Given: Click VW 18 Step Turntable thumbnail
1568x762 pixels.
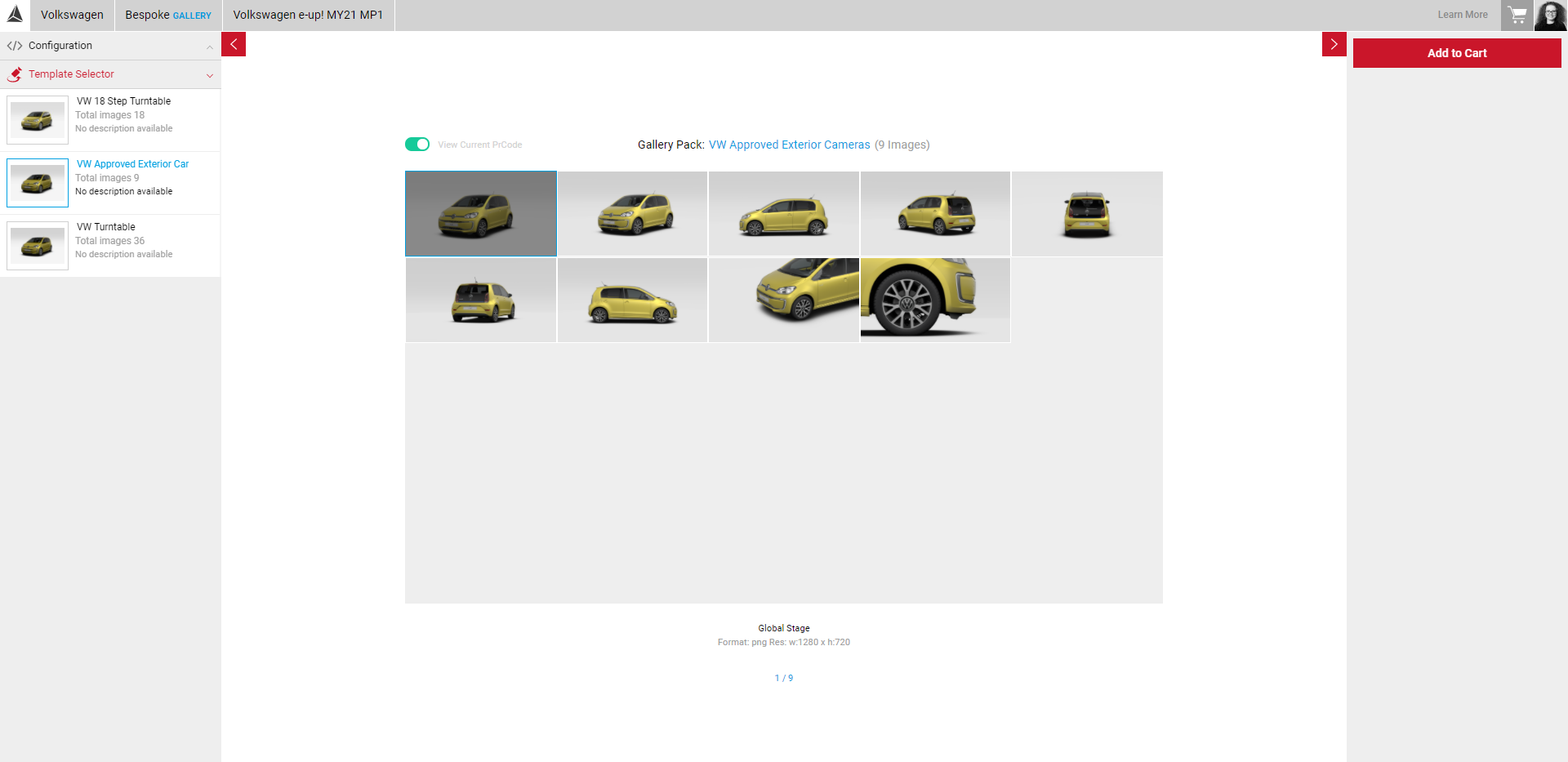Looking at the screenshot, I should [x=38, y=120].
